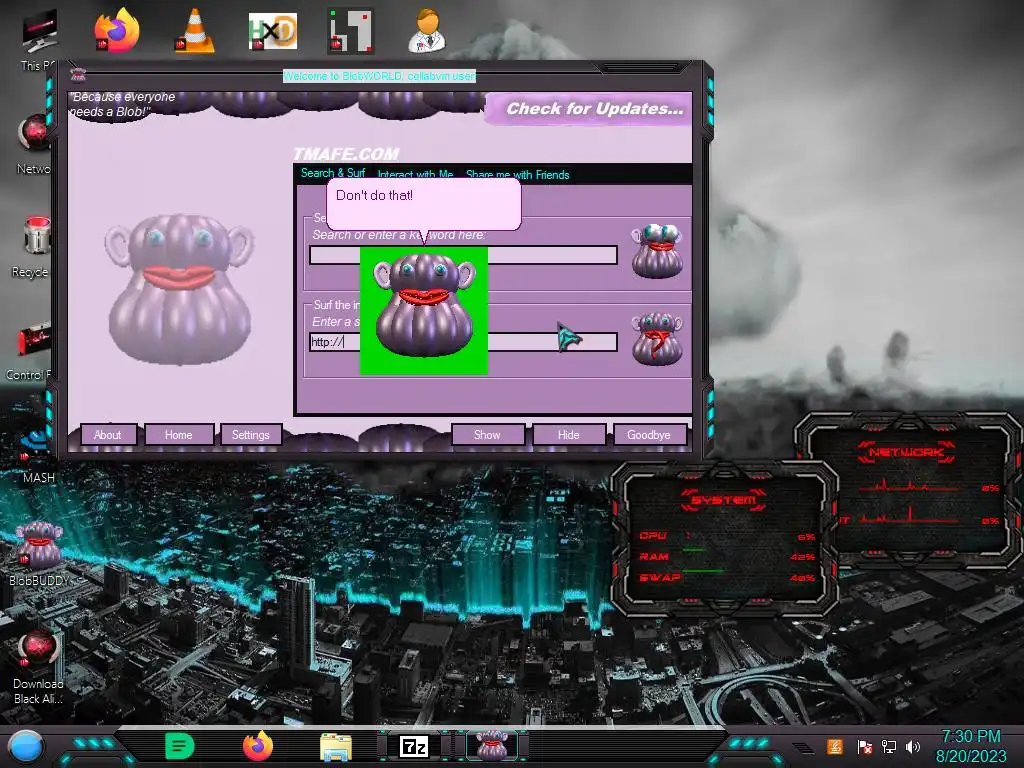Open File Explorer from the taskbar
This screenshot has width=1024, height=768.
(336, 746)
